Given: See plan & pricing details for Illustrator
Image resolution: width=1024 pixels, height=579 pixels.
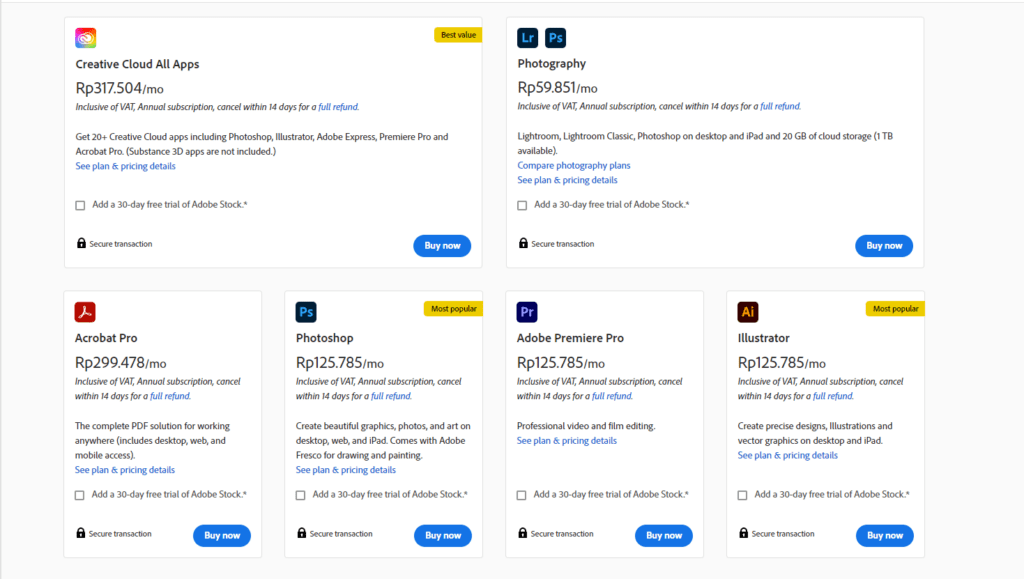Looking at the screenshot, I should click(x=788, y=456).
